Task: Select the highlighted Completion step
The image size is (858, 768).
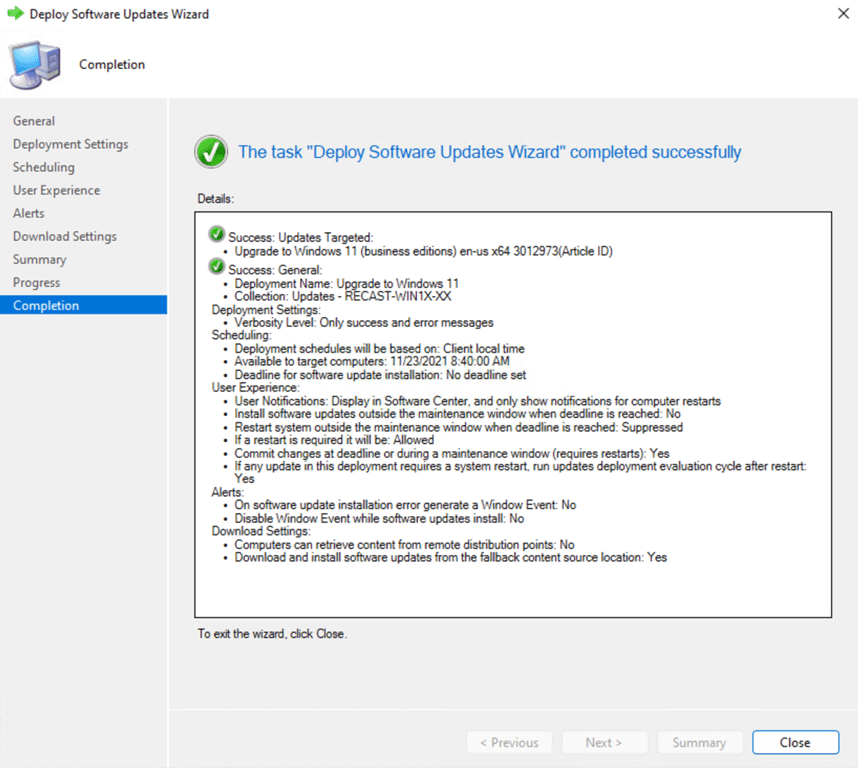Action: pyautogui.click(x=45, y=305)
